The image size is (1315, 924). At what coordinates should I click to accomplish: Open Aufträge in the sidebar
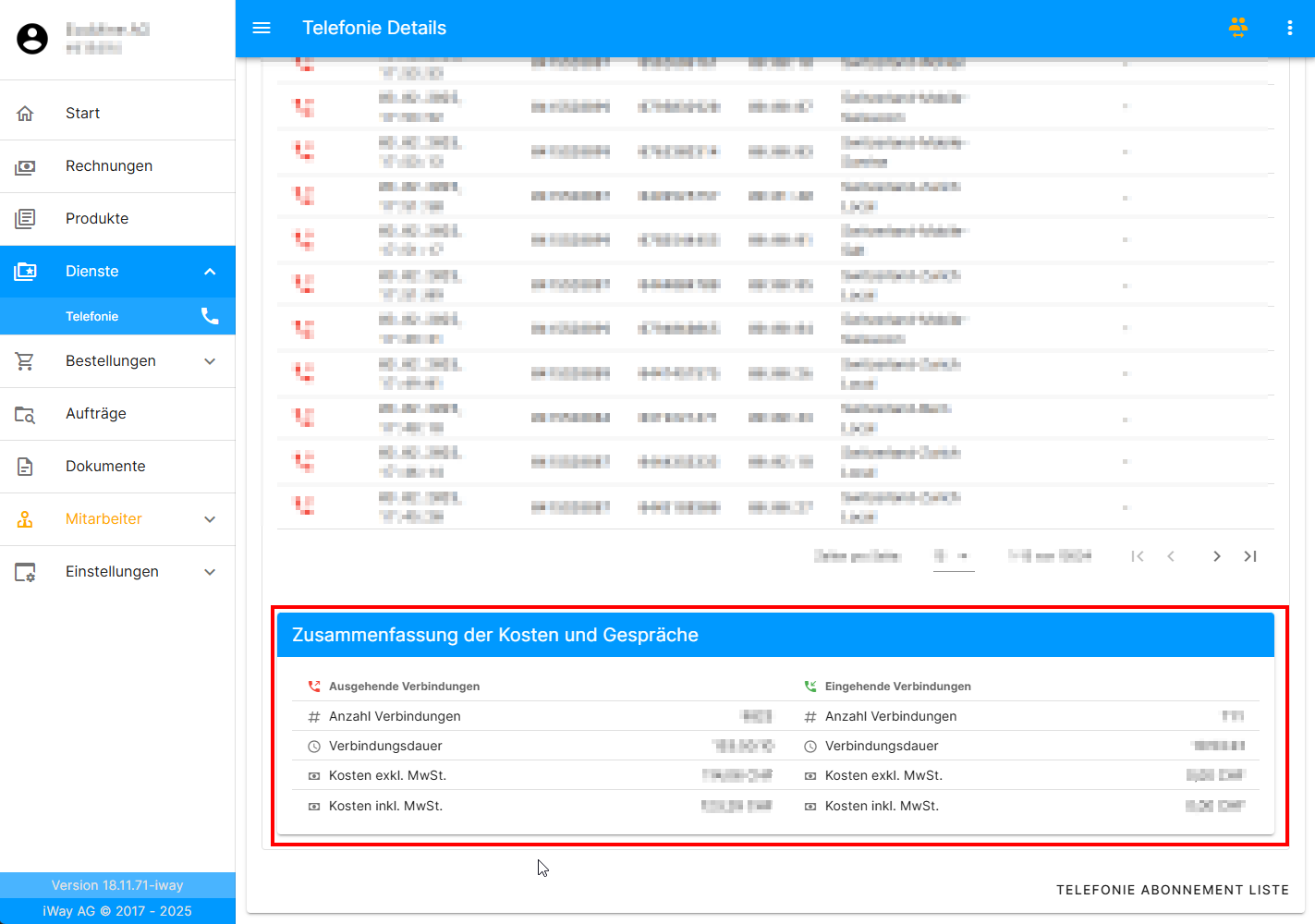coord(118,414)
